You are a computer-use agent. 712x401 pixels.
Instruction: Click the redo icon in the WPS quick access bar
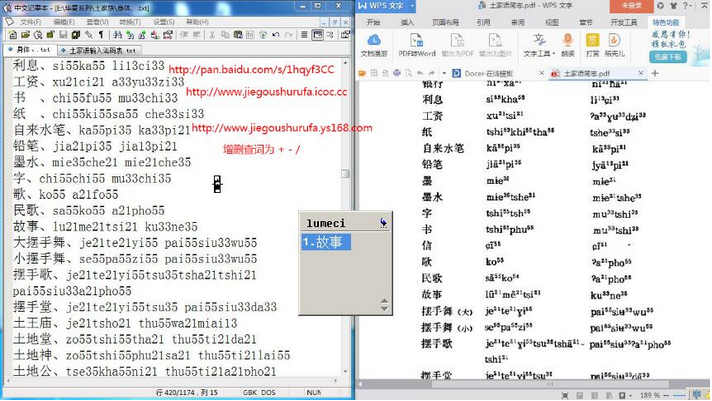point(431,73)
